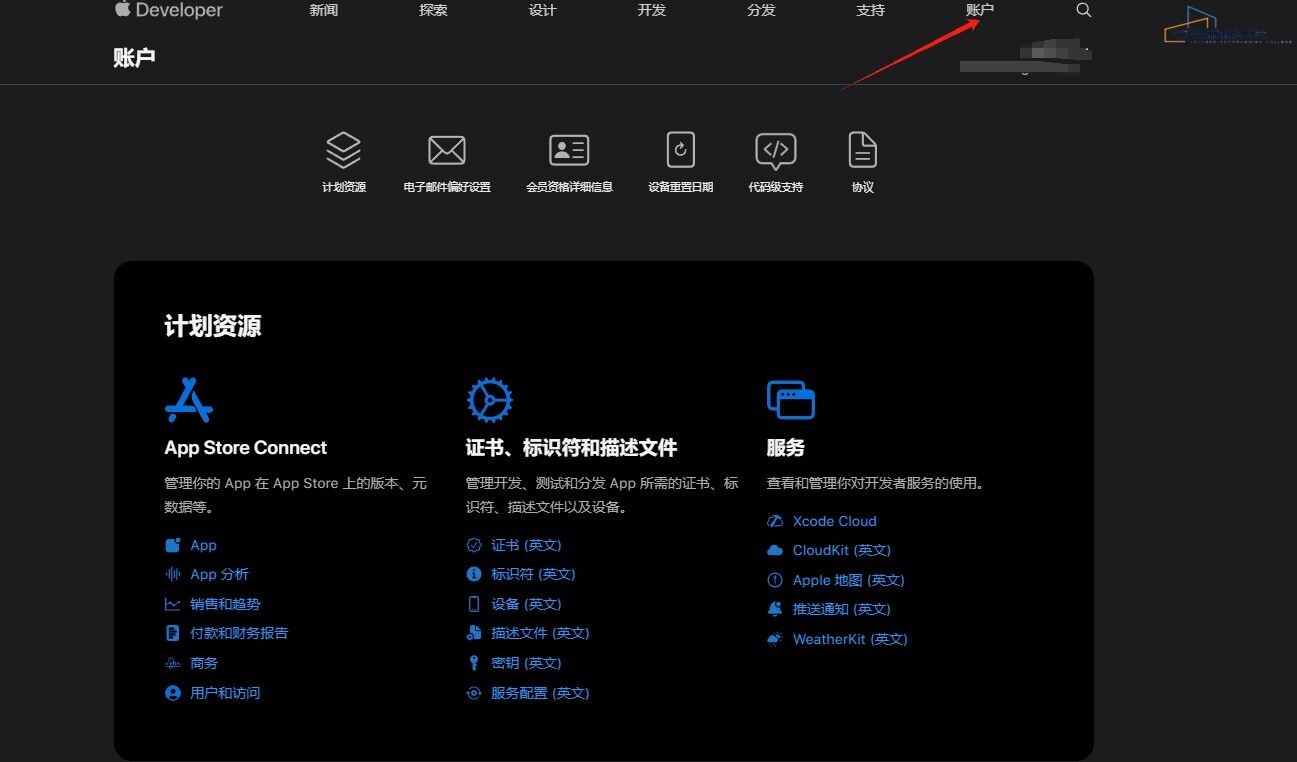The image size is (1297, 762).
Task: Click the 代码级支持 code bubble icon
Action: (x=775, y=150)
